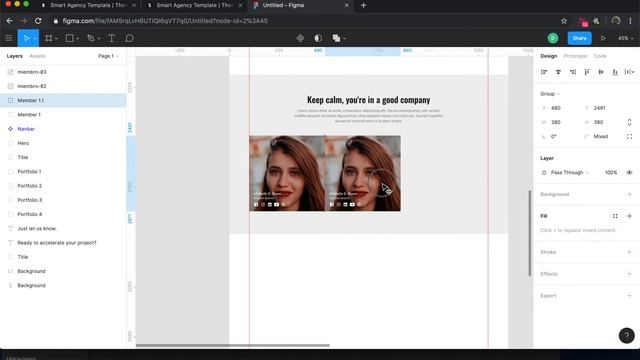Select the Navbar component layer
Viewport: 640px width, 360px height.
63,129
